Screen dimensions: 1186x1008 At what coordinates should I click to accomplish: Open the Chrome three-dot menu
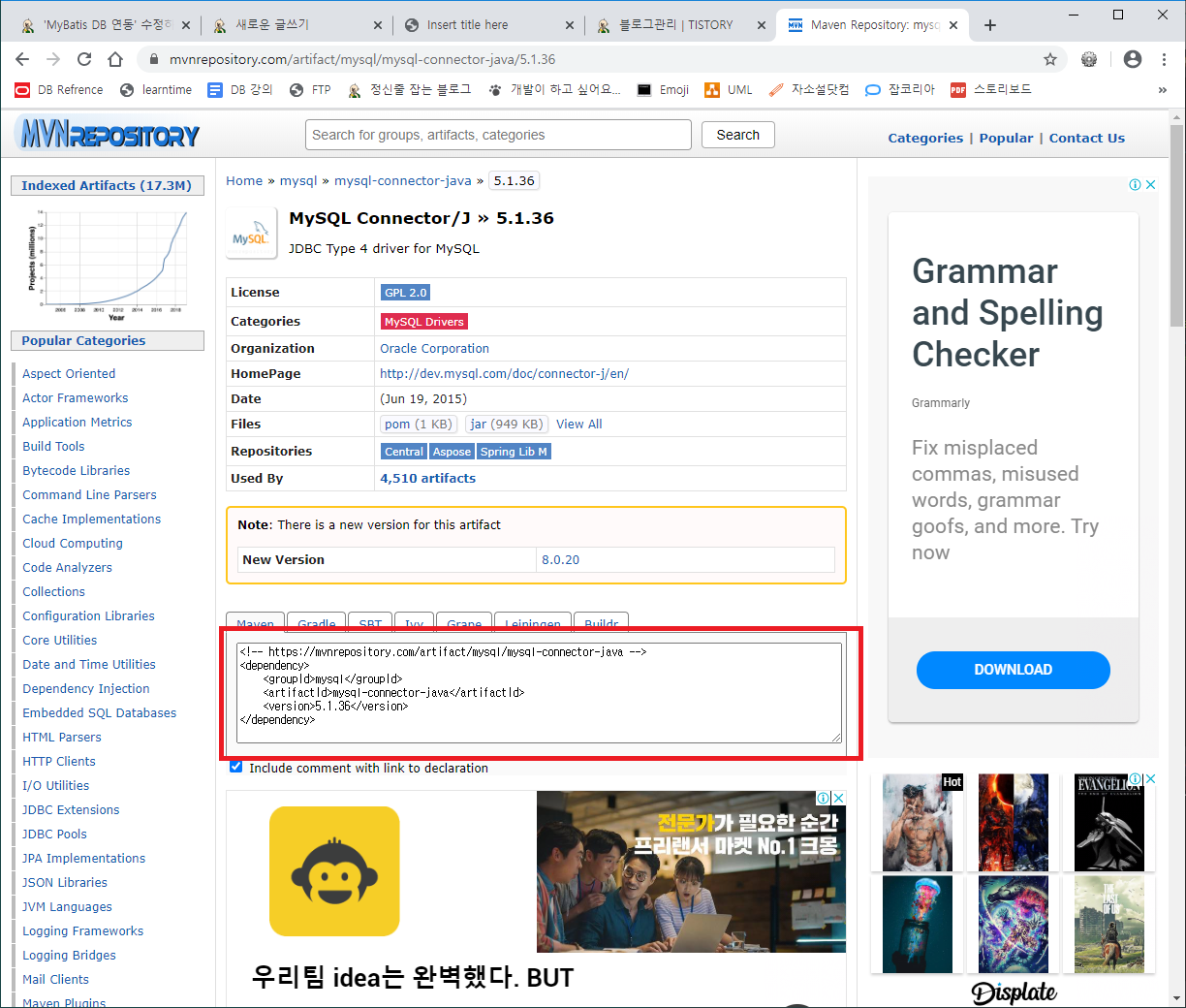pyautogui.click(x=1164, y=59)
